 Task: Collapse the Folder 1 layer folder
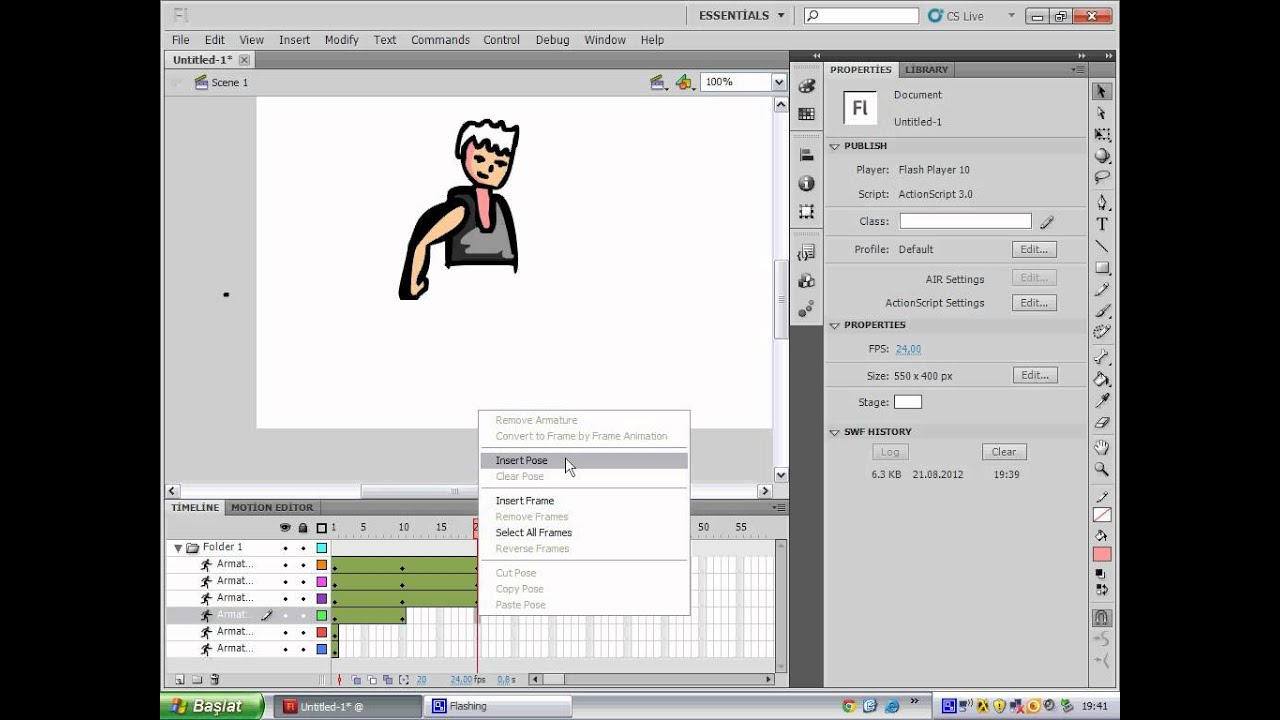coord(178,548)
